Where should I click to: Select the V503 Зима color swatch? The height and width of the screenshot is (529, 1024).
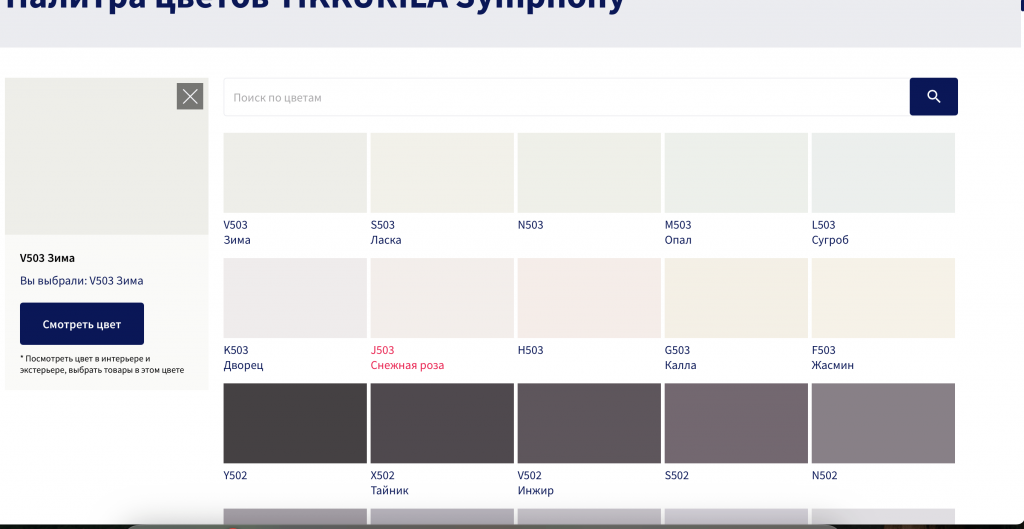tap(295, 173)
